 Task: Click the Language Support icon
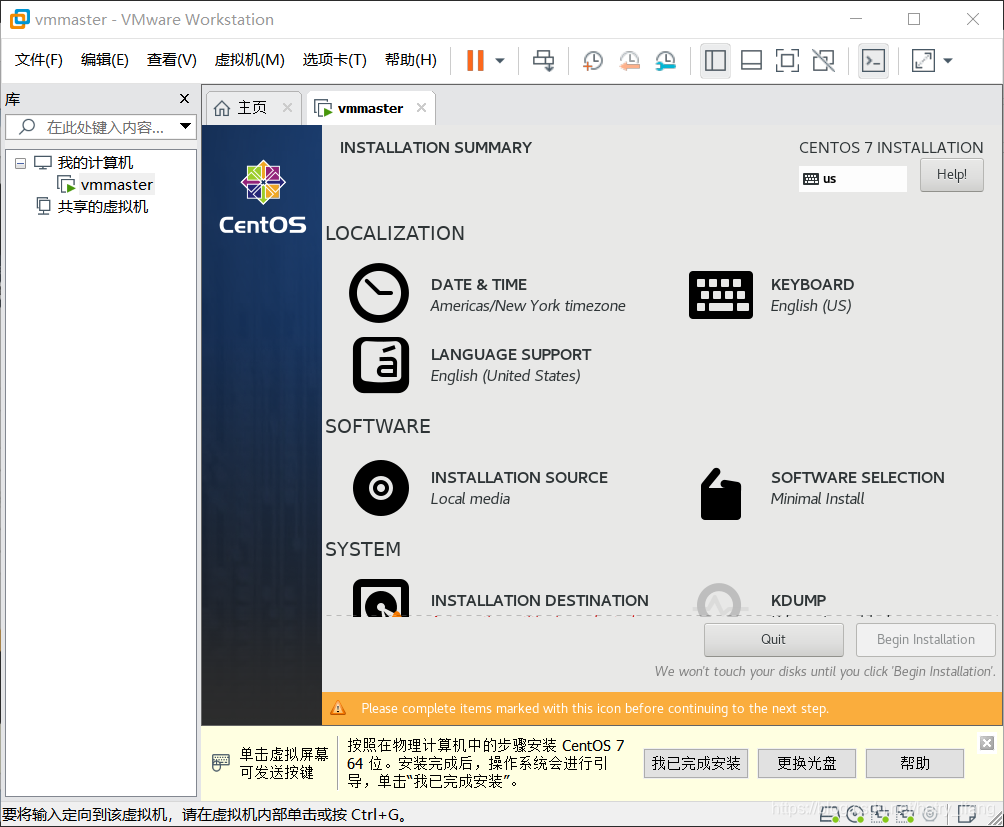click(x=381, y=365)
